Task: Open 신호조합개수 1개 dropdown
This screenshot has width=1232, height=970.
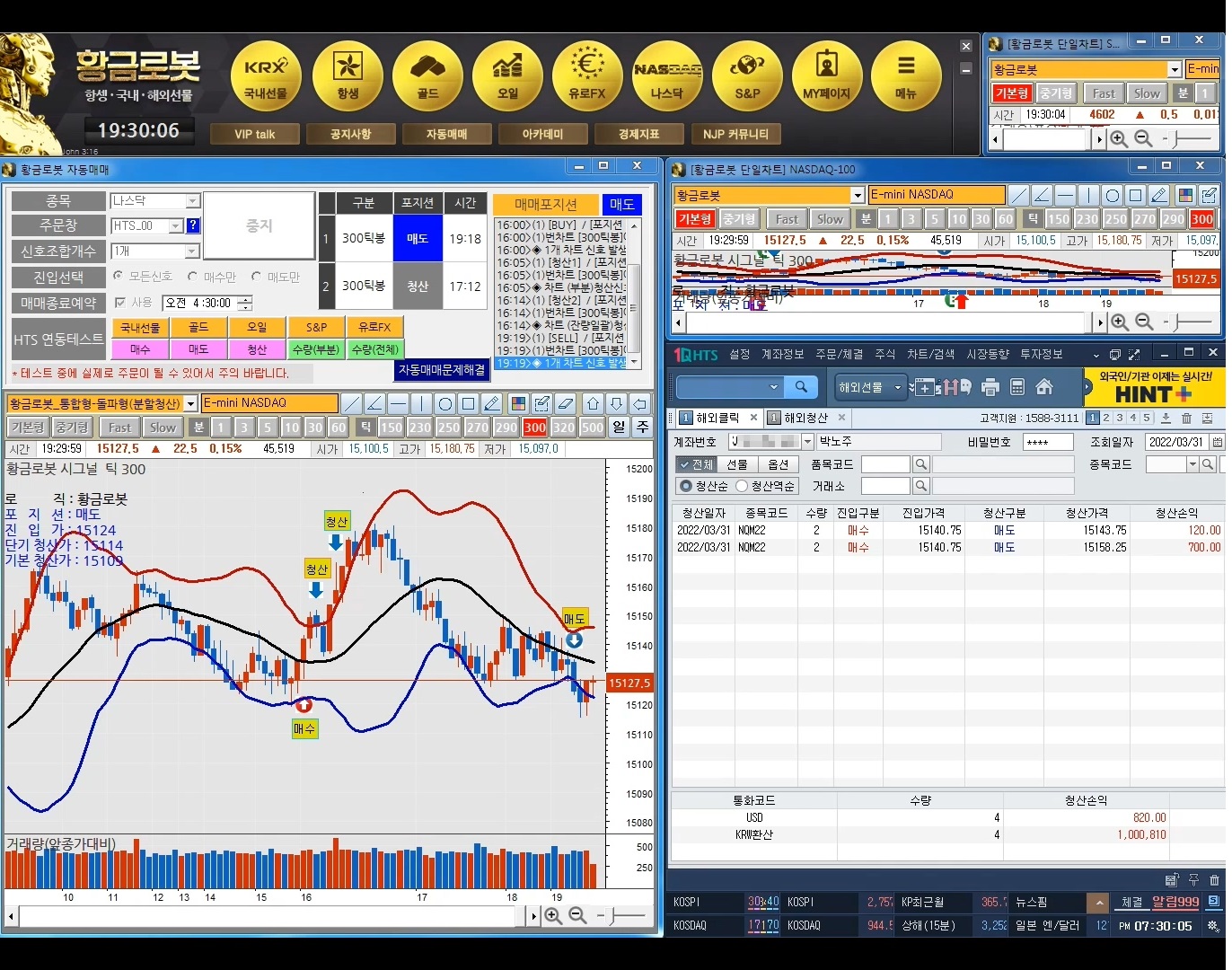Action: click(x=192, y=251)
